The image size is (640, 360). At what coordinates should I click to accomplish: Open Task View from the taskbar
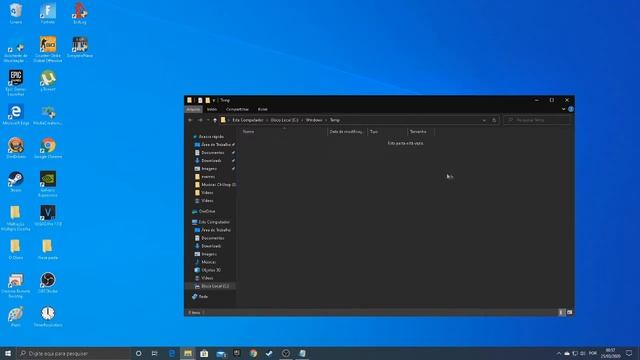(x=155, y=353)
